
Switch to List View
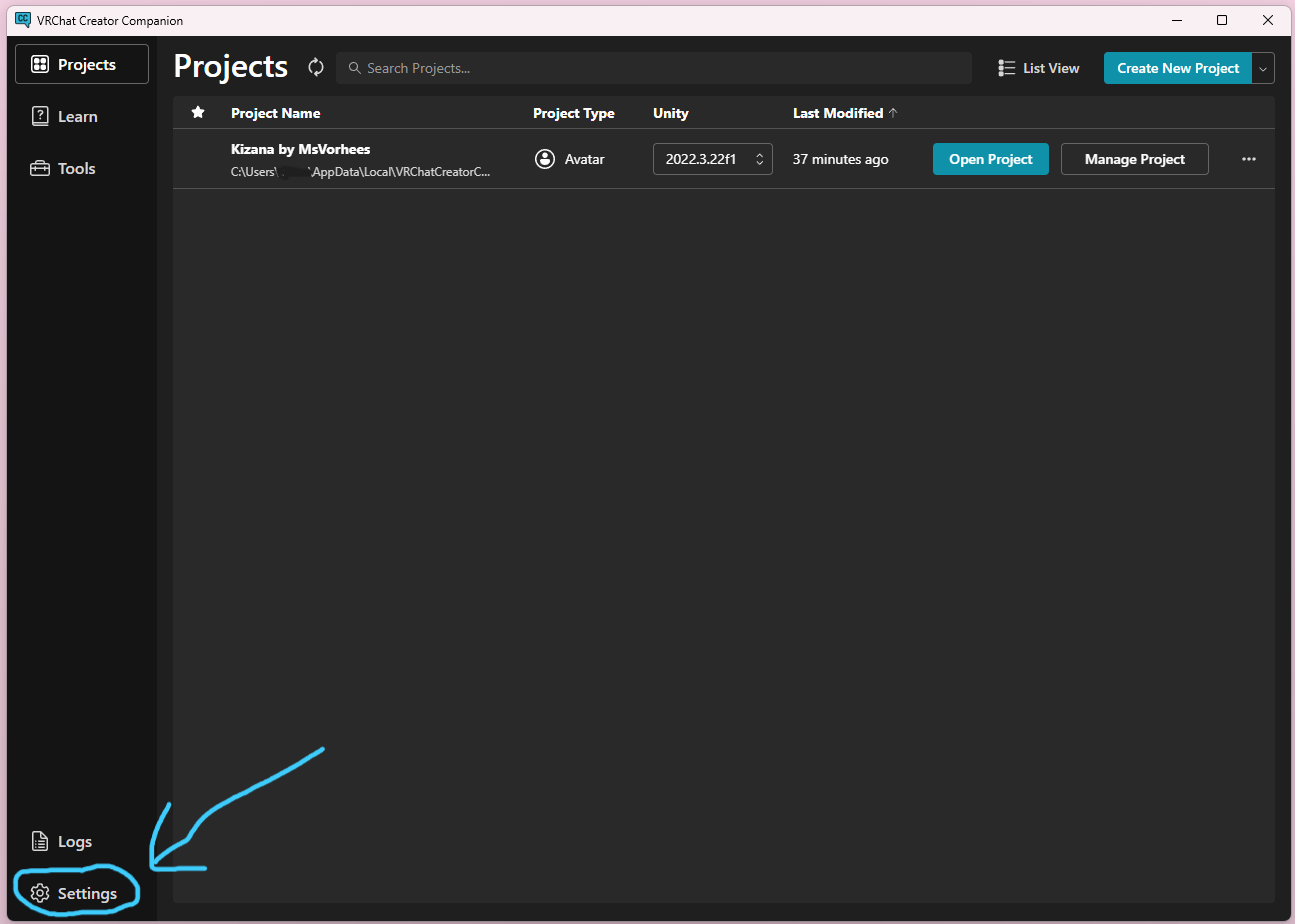[x=1039, y=68]
